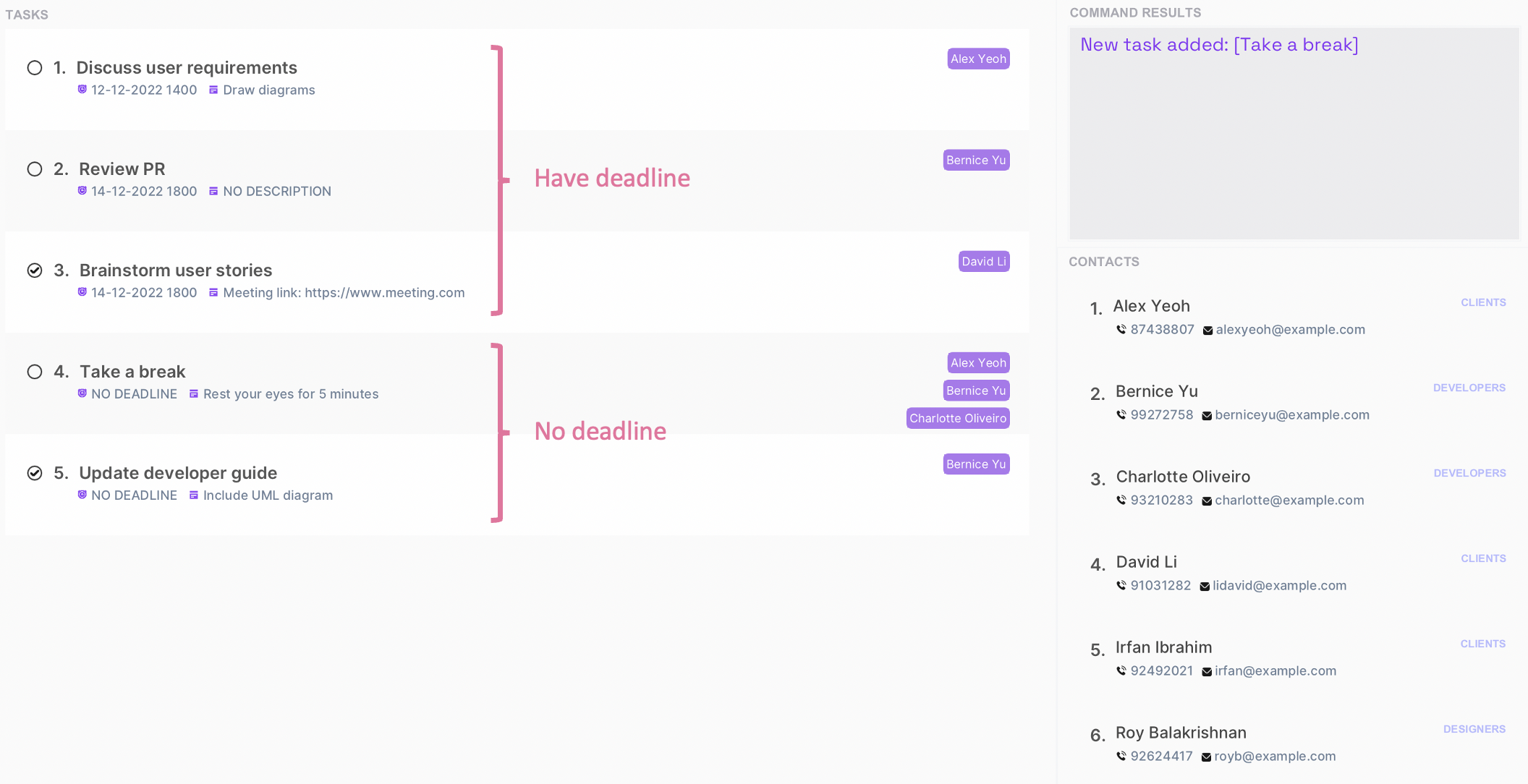This screenshot has height=784, width=1528.
Task: Click DEVELOPERS label on Bernice Yu contact
Action: point(1469,388)
